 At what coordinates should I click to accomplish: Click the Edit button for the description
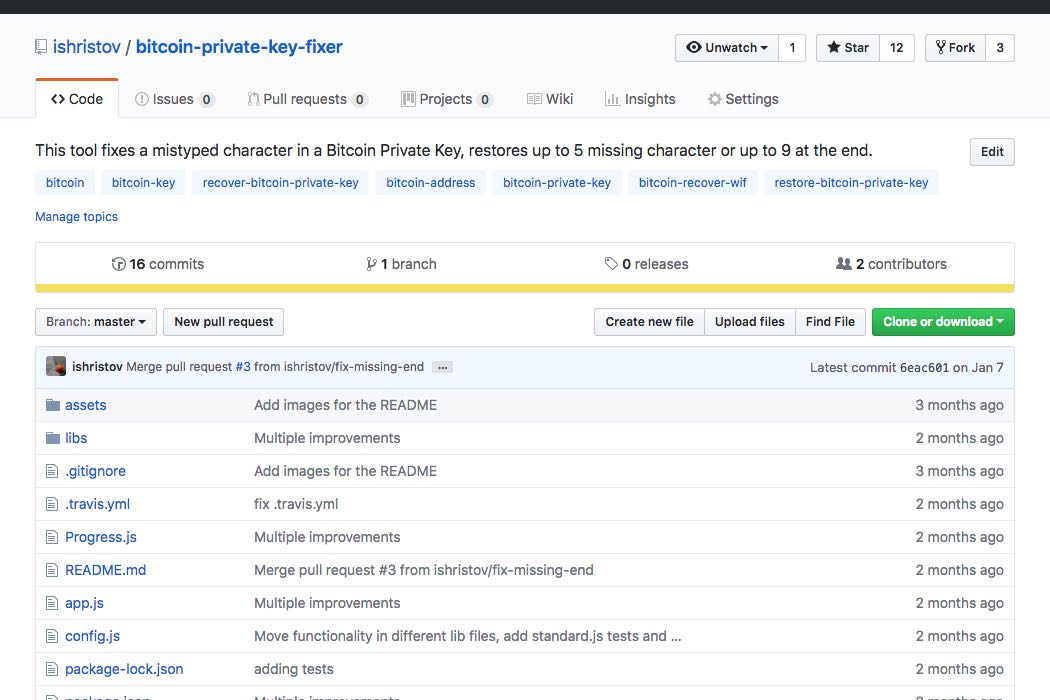[991, 152]
